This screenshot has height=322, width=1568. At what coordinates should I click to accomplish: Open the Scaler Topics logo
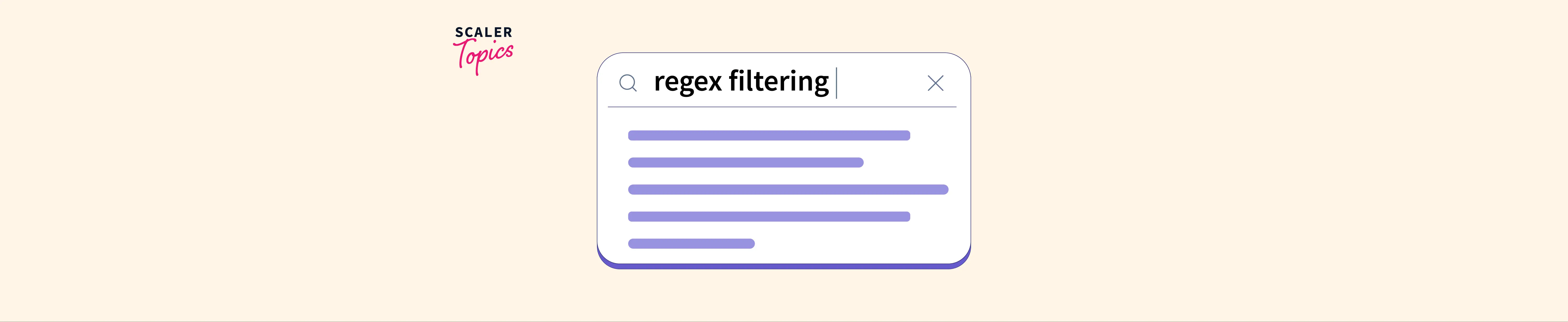[x=484, y=50]
